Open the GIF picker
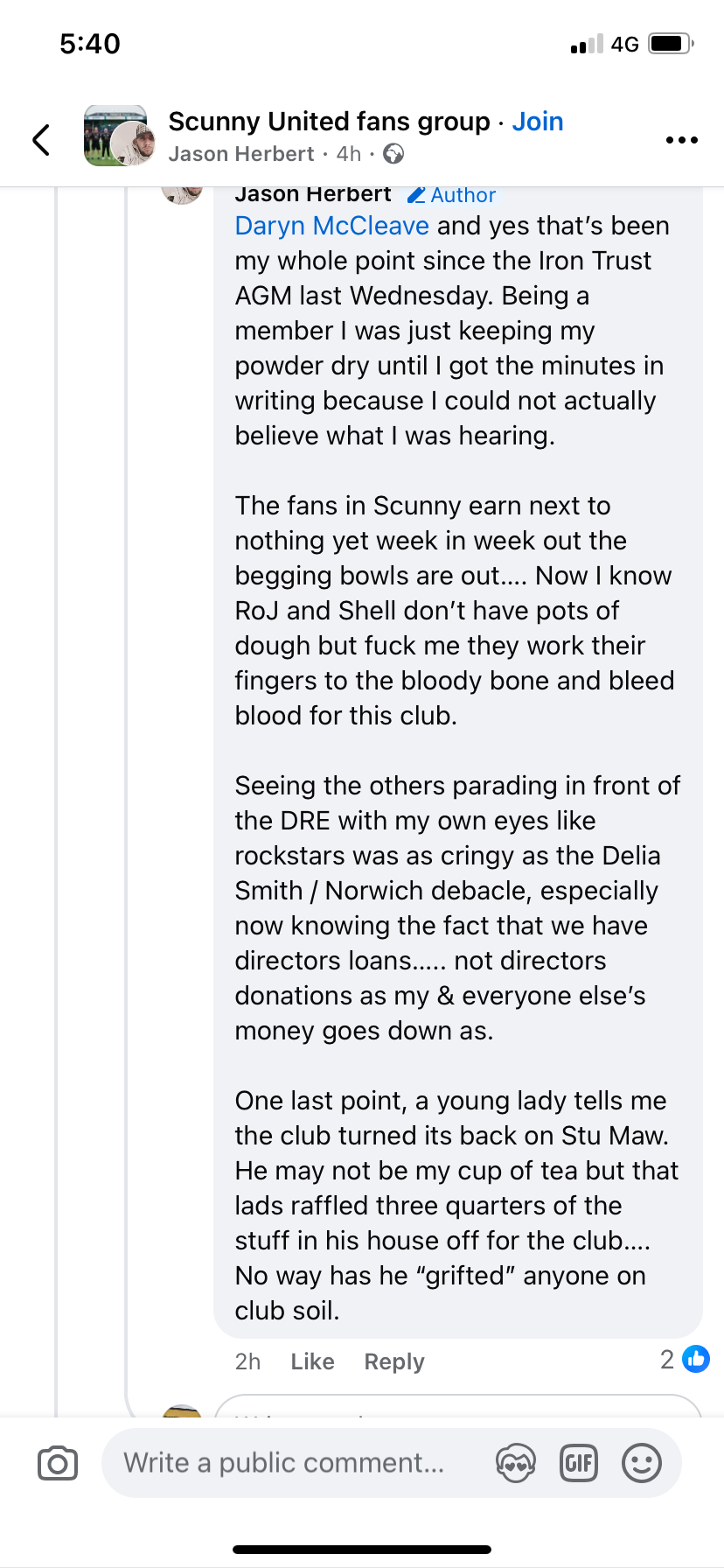Screen dimensions: 724x1568 click(578, 1463)
